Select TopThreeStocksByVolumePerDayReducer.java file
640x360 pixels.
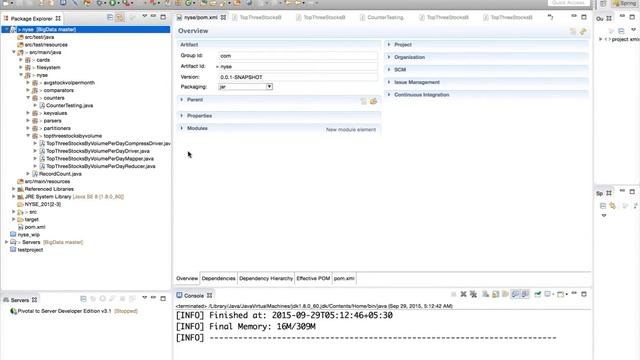pyautogui.click(x=100, y=167)
